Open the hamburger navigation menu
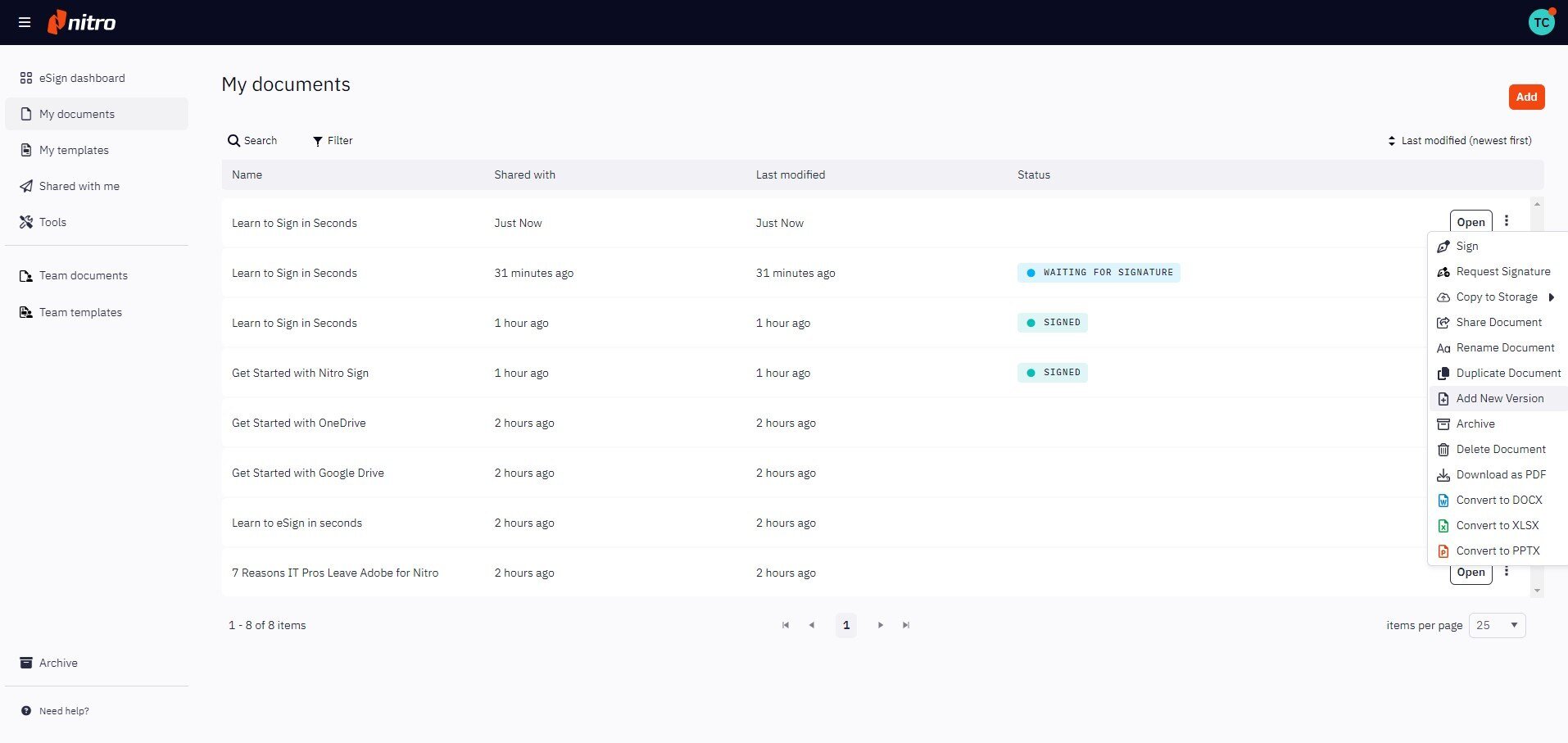This screenshot has height=743, width=1568. [24, 22]
